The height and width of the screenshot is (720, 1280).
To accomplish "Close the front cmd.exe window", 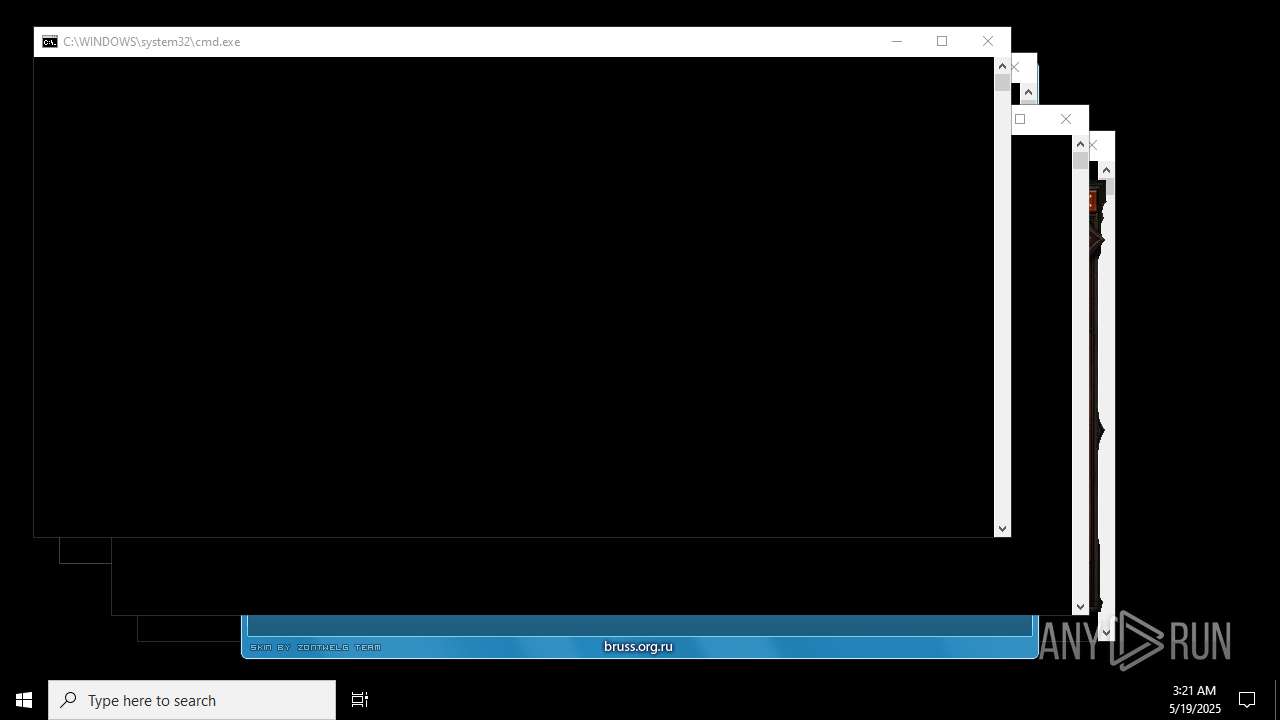I will (x=988, y=41).
